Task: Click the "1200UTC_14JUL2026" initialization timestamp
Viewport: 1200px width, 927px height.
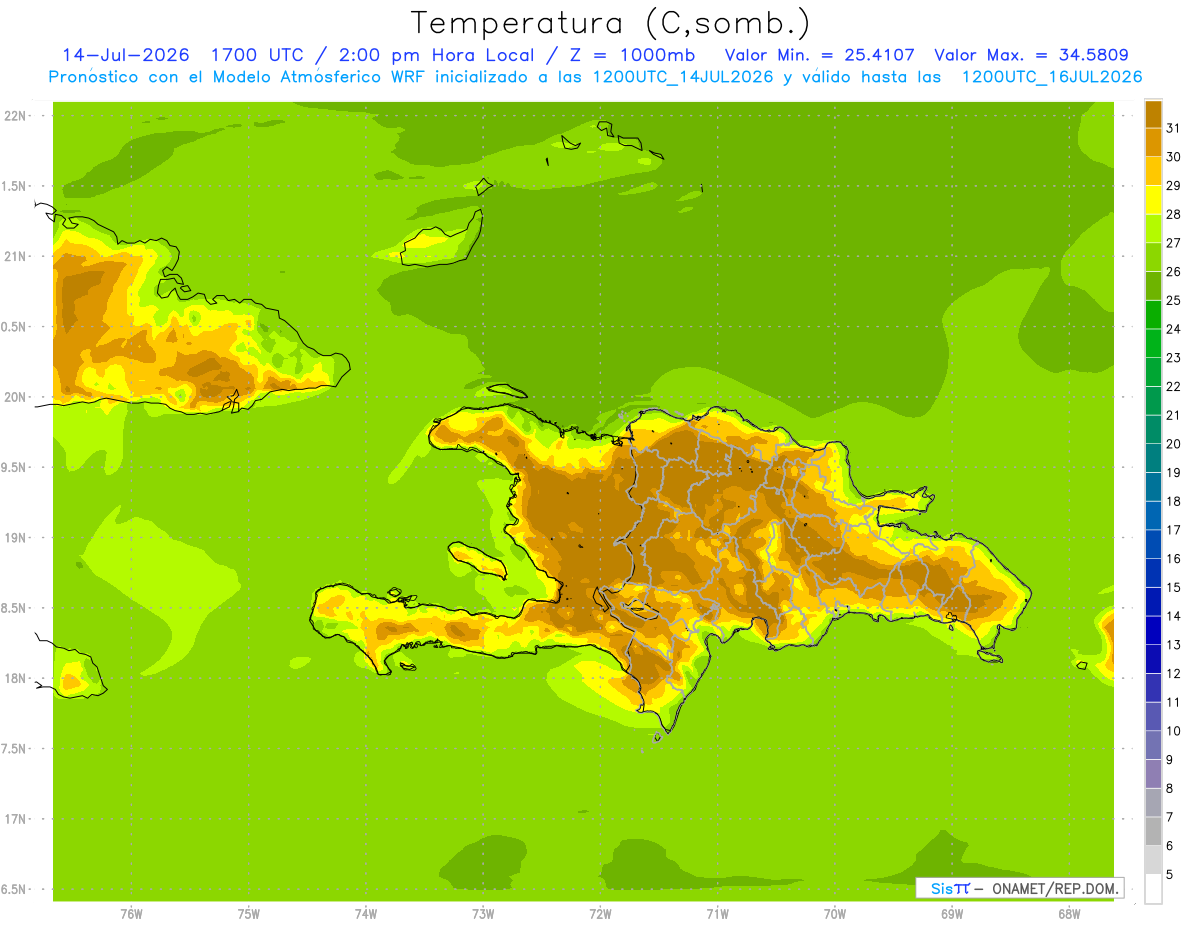Action: pos(683,77)
